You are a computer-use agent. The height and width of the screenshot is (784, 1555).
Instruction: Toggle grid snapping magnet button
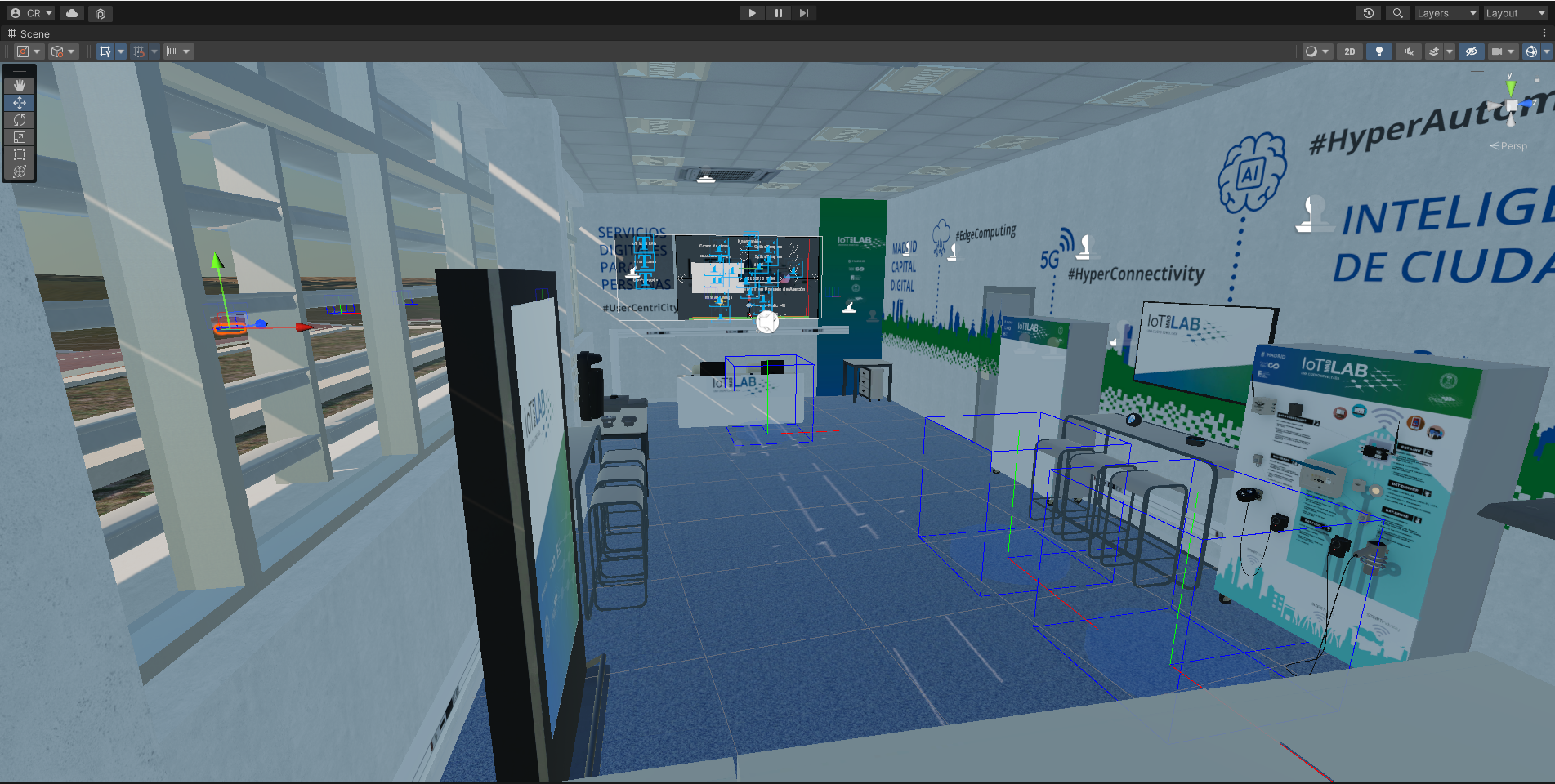pos(139,51)
